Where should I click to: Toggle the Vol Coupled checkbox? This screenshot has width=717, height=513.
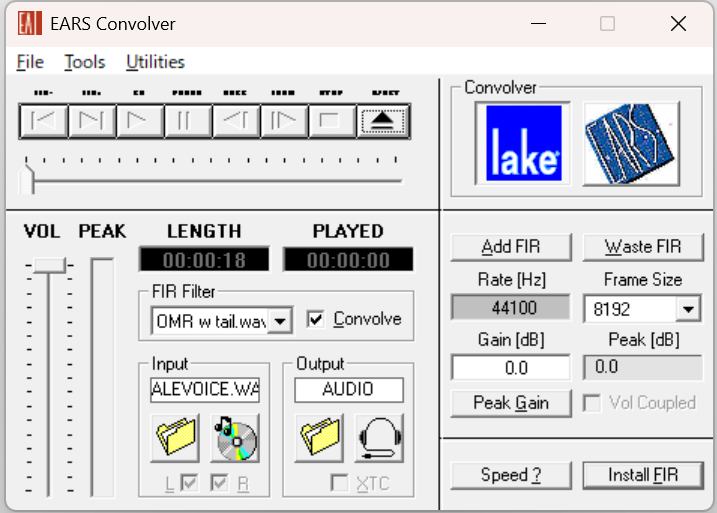[x=592, y=403]
